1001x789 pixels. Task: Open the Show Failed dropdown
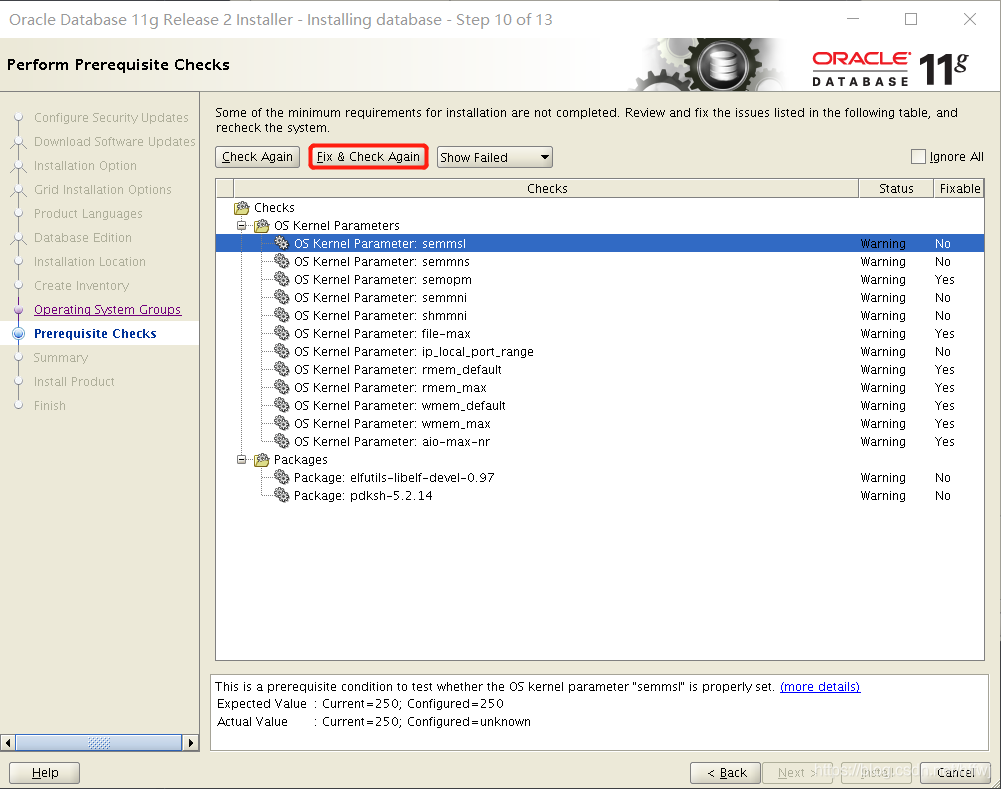pyautogui.click(x=495, y=157)
